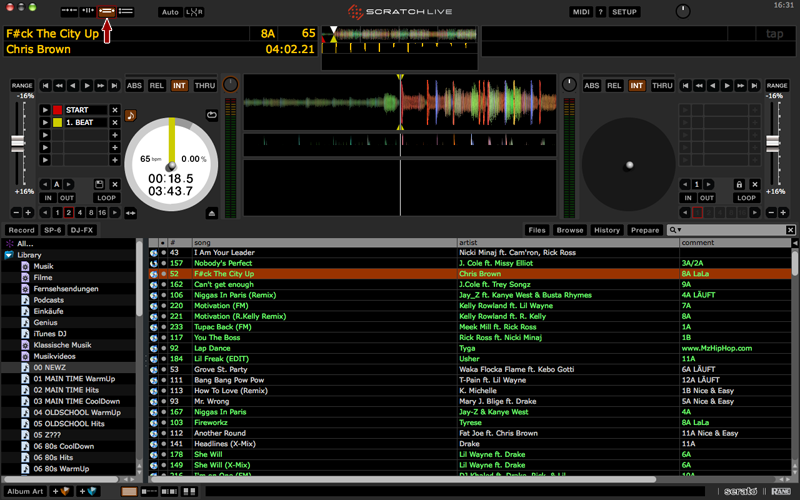Enable ABS mode on the left deck
The height and width of the screenshot is (500, 800).
click(135, 86)
